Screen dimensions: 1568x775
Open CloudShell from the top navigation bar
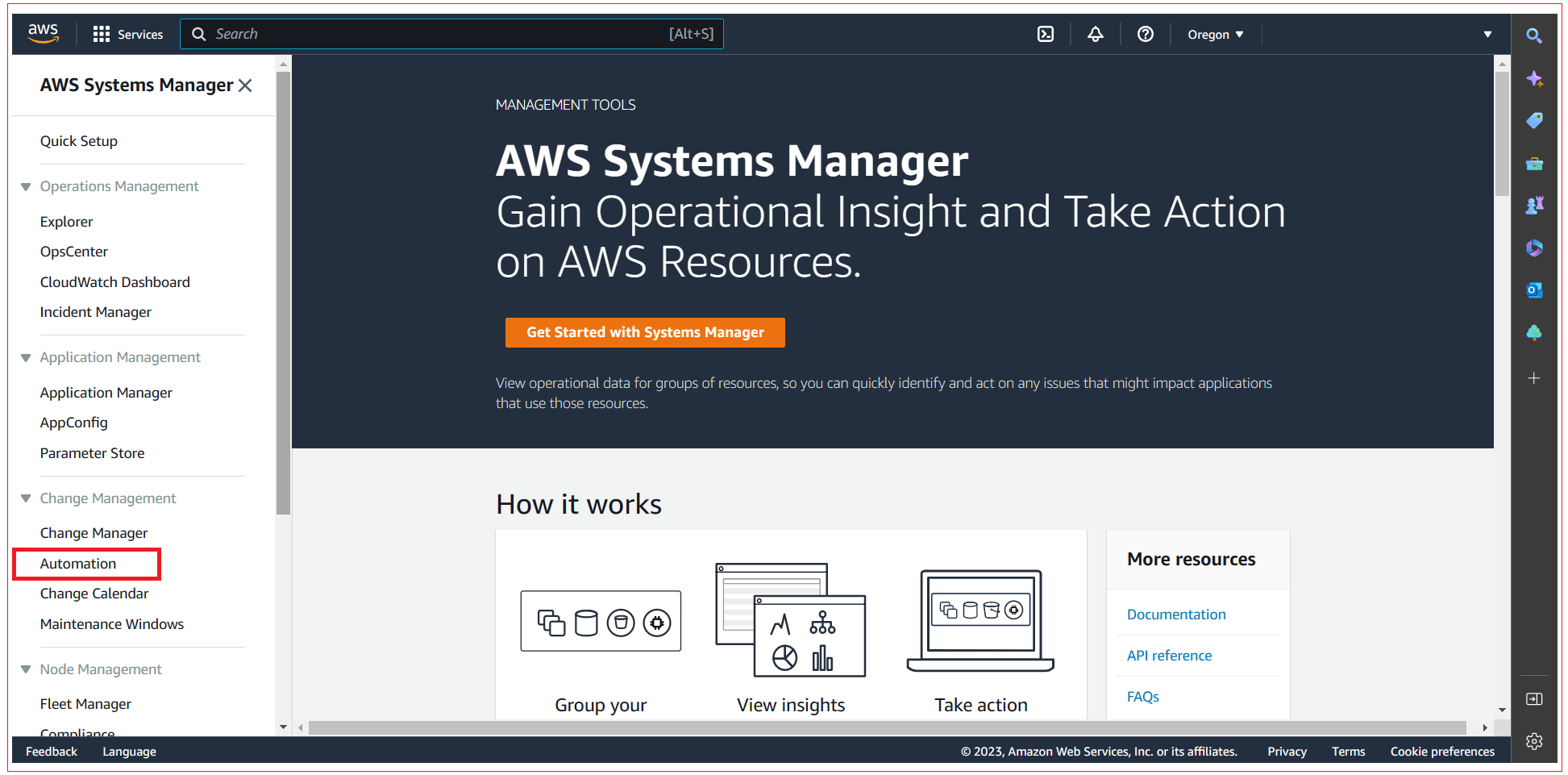coord(1045,34)
